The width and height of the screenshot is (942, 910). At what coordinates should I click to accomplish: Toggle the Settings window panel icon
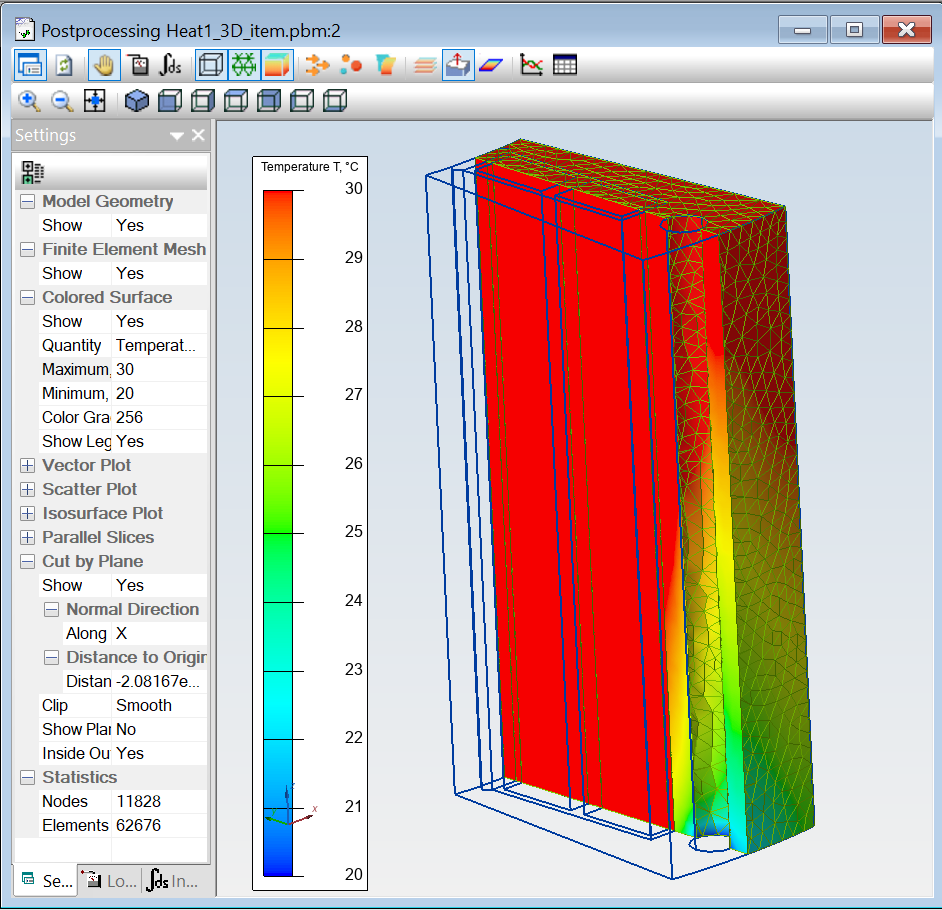[29, 65]
